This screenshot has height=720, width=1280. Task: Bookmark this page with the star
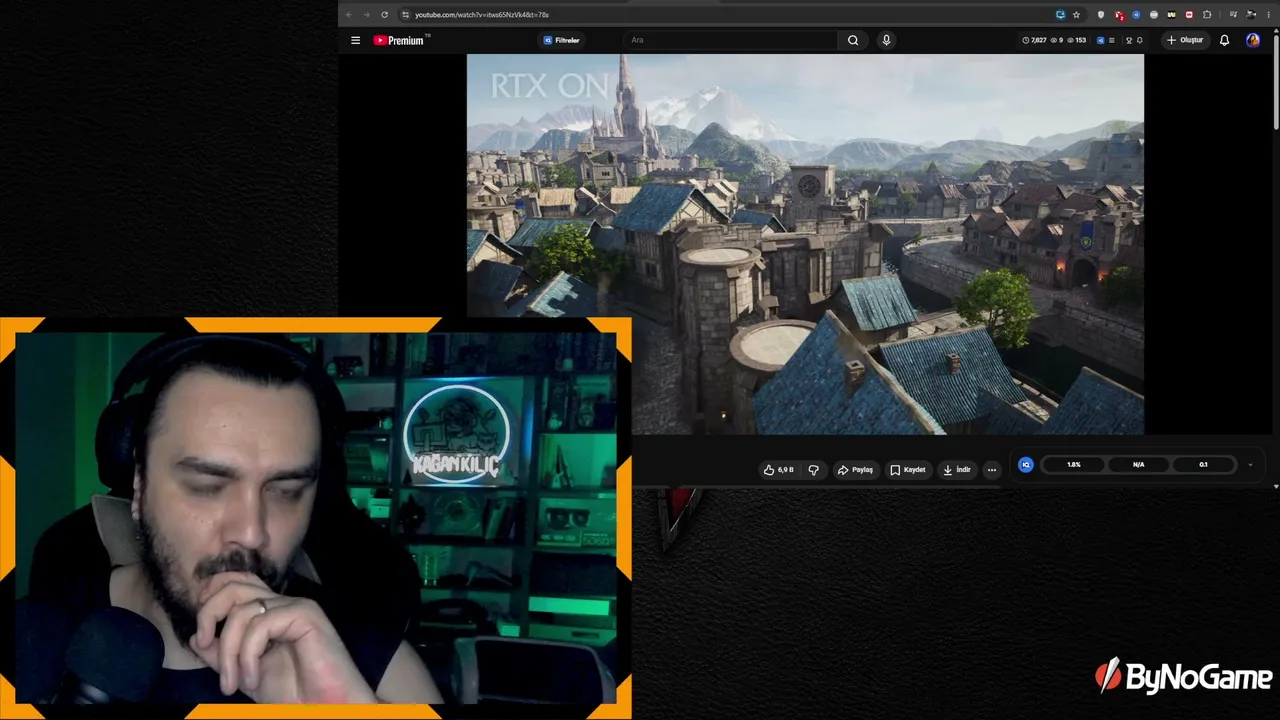pos(1076,15)
